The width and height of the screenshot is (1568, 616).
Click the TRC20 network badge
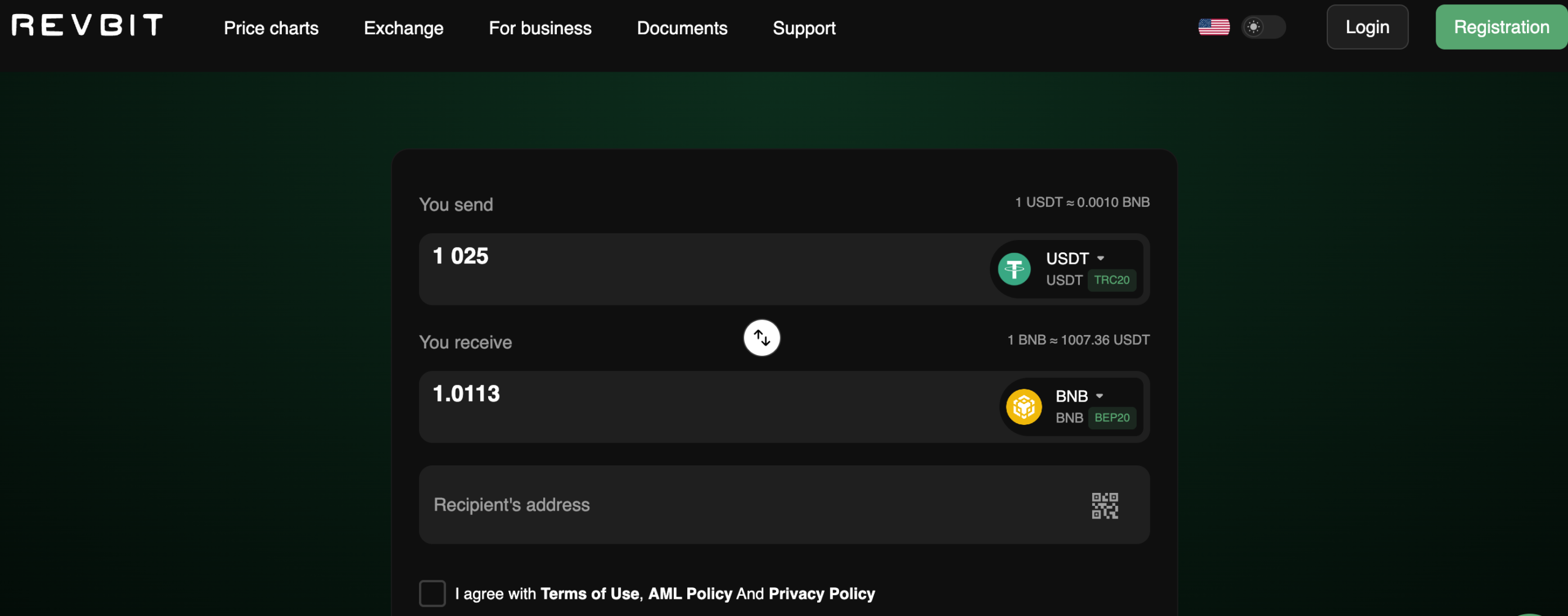tap(1111, 280)
